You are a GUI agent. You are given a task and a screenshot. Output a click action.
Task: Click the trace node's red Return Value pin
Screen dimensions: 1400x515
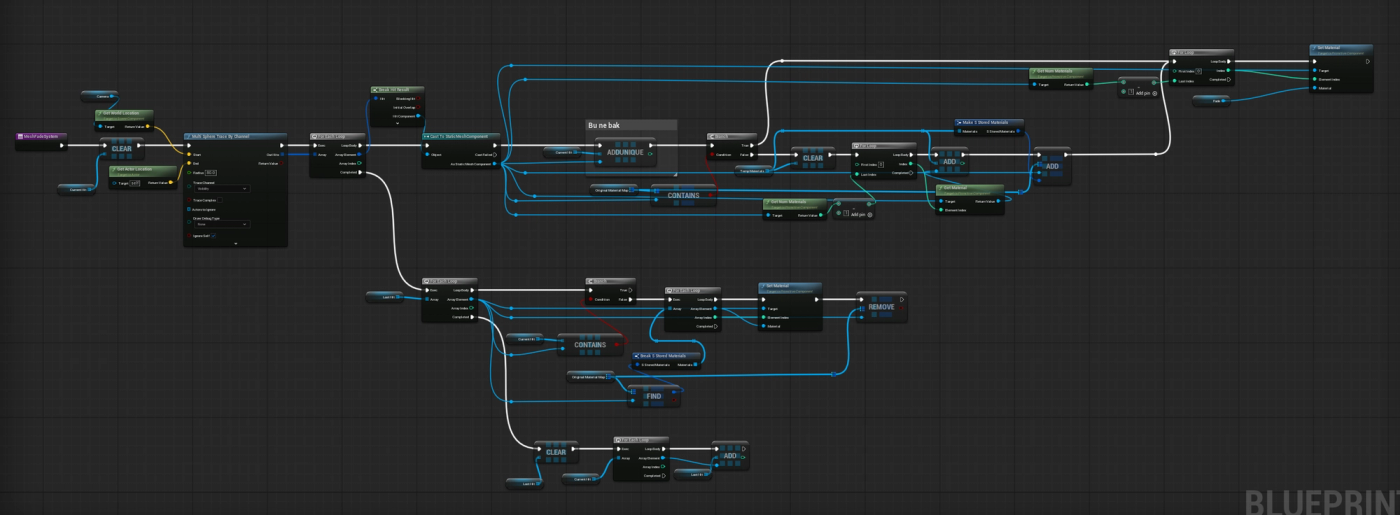(282, 163)
